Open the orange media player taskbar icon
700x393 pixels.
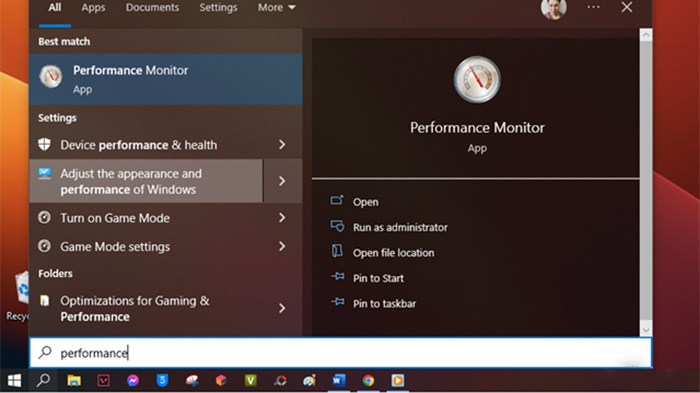(x=398, y=380)
